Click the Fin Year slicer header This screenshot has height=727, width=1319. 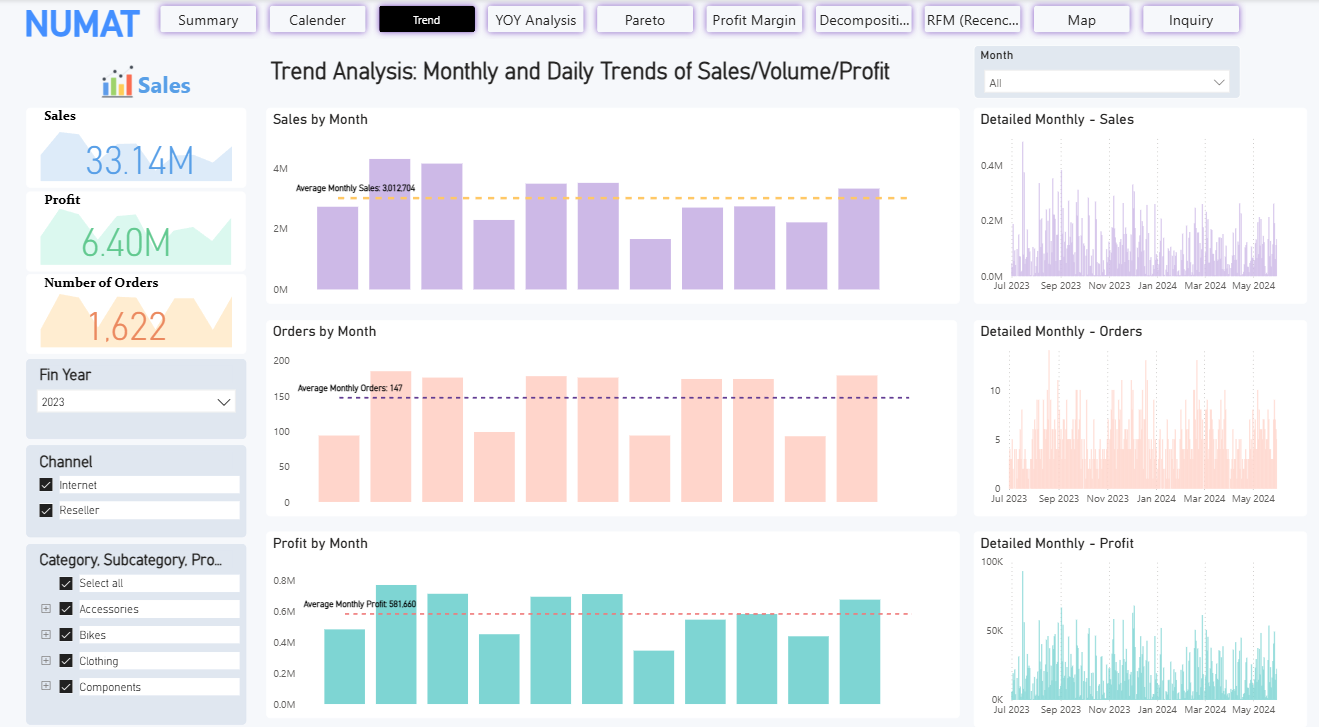coord(65,375)
